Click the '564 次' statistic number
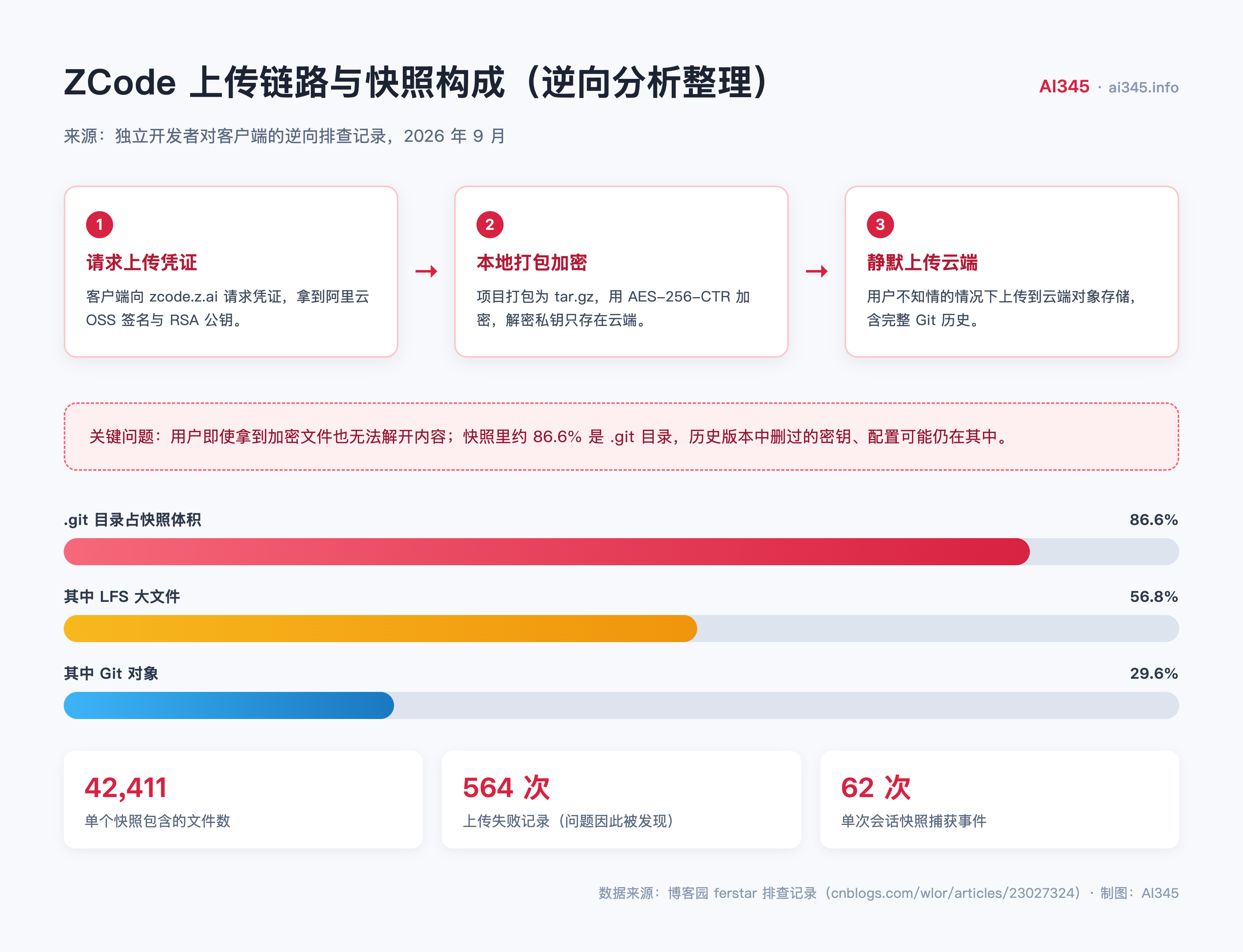1243x952 pixels. (506, 787)
